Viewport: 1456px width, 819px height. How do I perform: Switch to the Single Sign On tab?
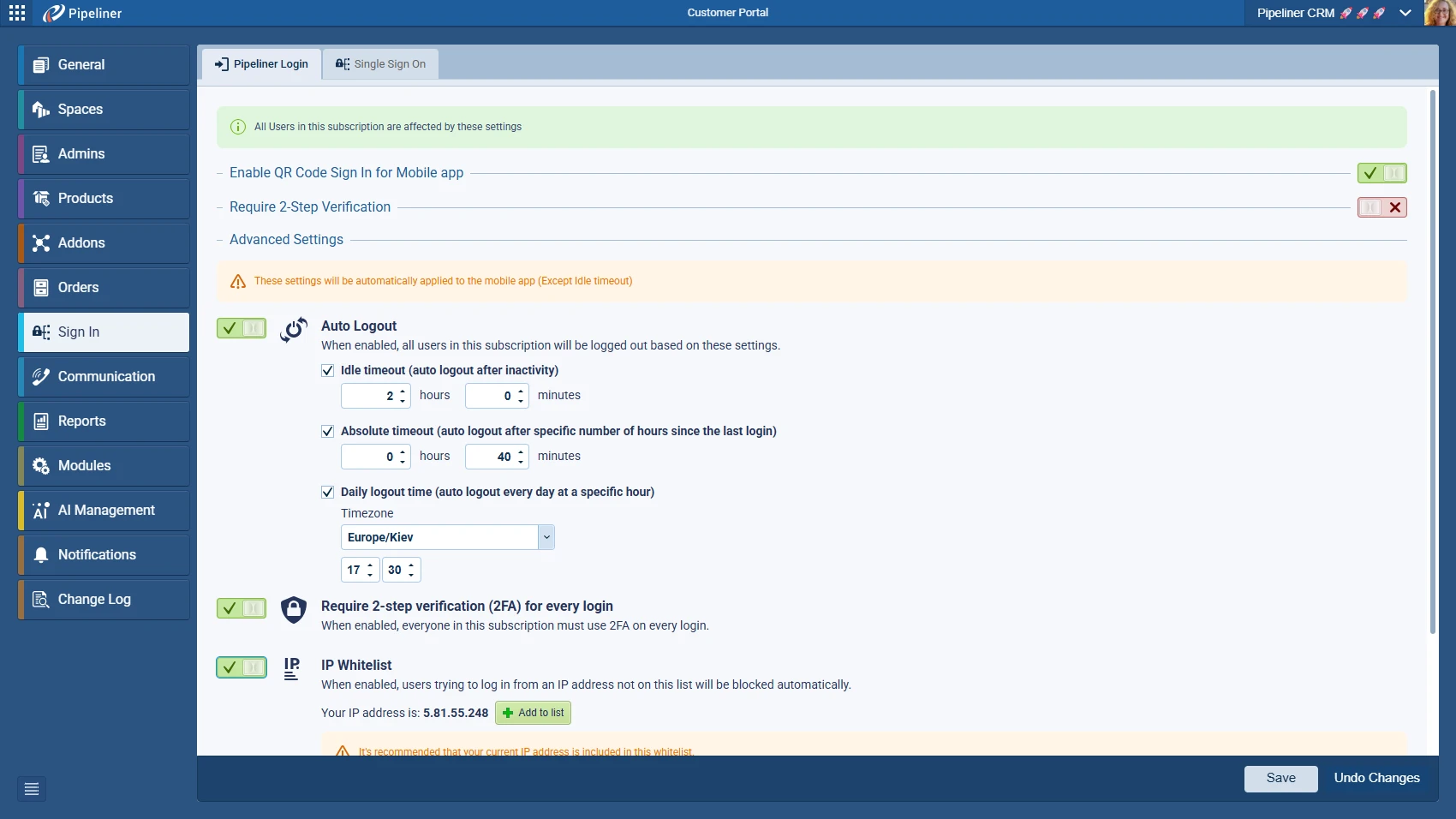point(381,64)
